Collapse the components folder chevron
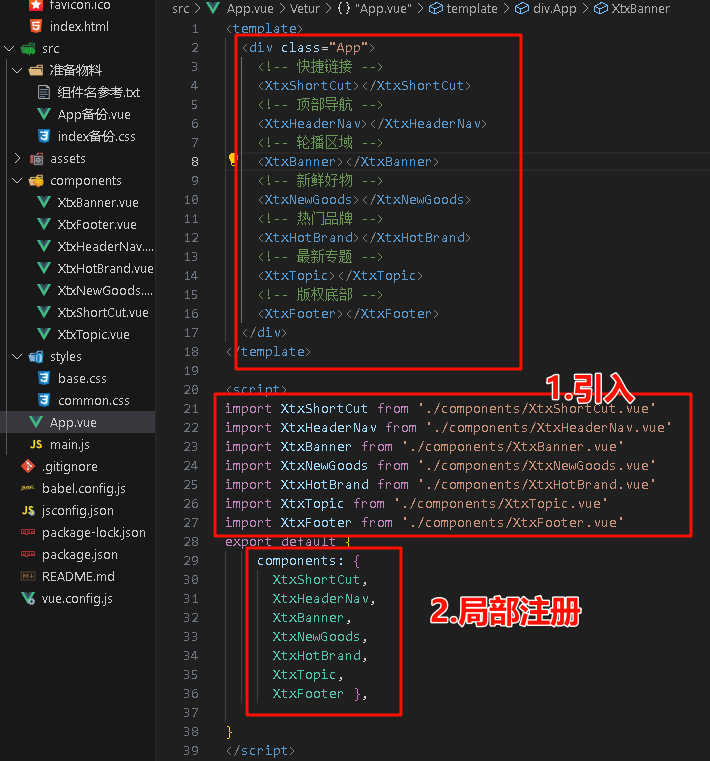Image resolution: width=710 pixels, height=761 pixels. pyautogui.click(x=17, y=181)
